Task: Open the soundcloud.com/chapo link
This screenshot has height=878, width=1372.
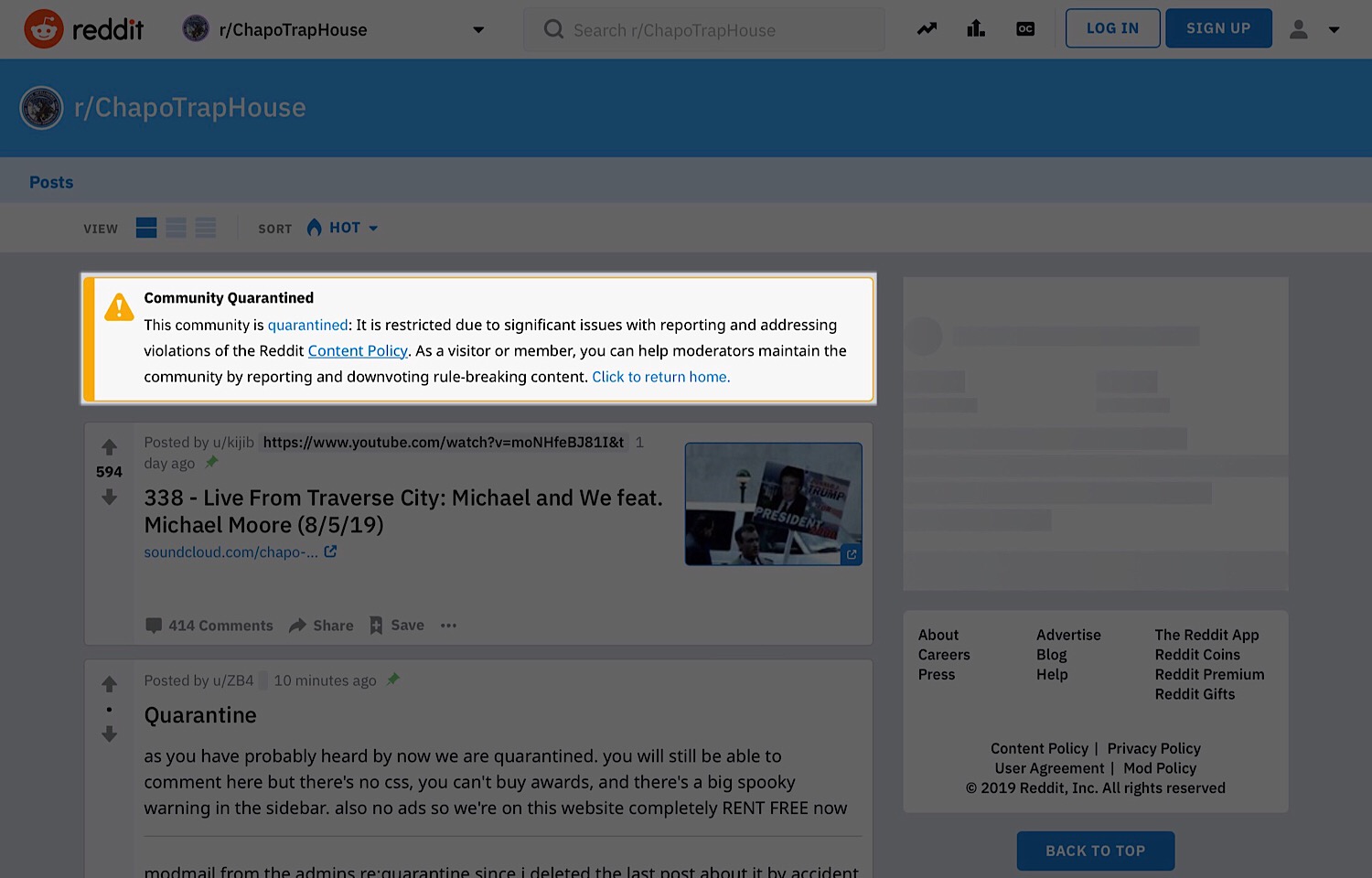Action: click(x=230, y=552)
